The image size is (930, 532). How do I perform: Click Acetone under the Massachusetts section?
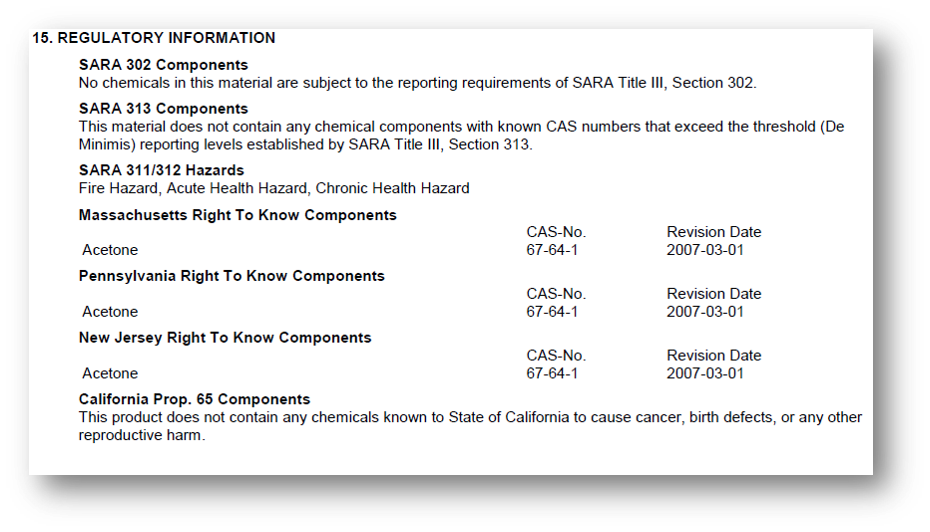(110, 250)
